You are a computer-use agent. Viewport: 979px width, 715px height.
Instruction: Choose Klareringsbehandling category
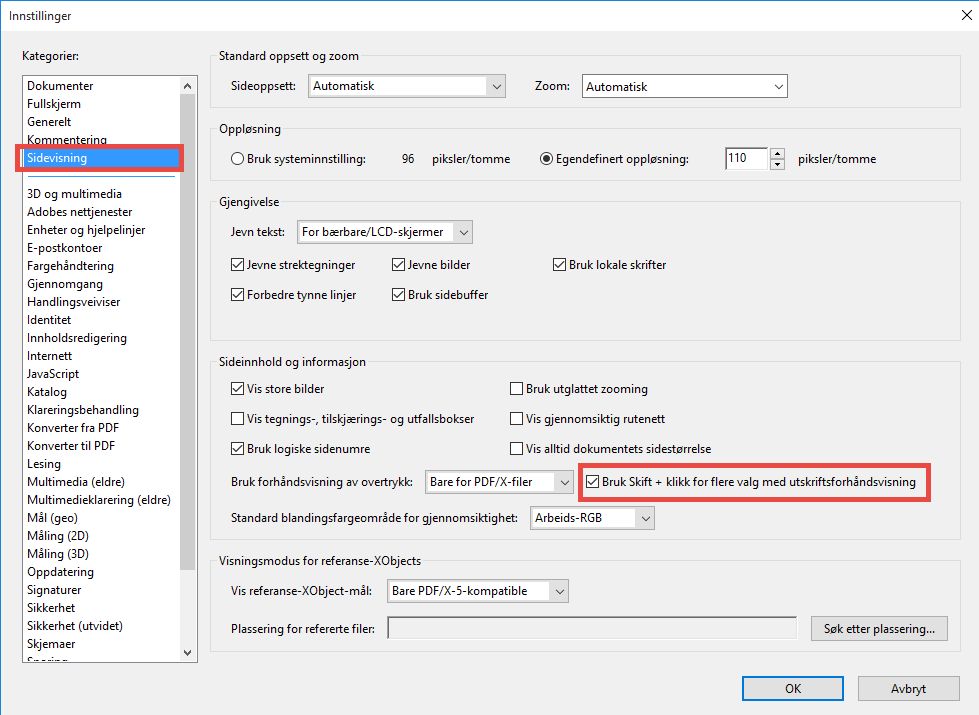click(82, 410)
